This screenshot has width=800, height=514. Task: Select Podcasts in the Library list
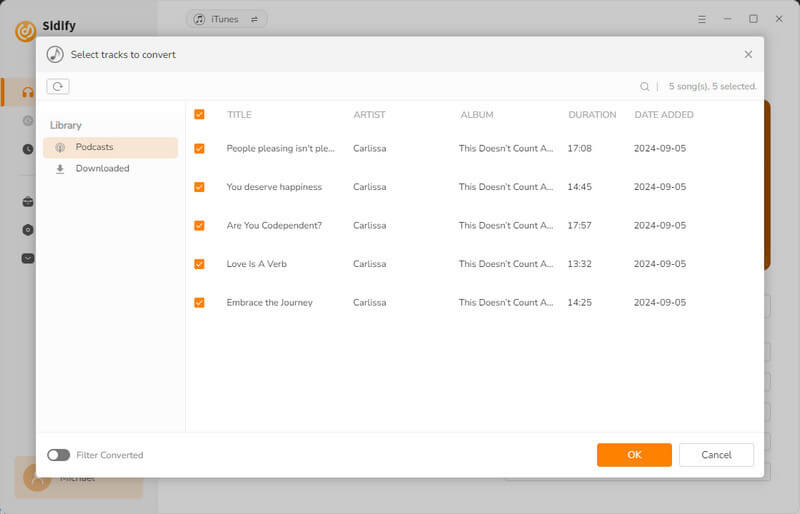coord(110,148)
